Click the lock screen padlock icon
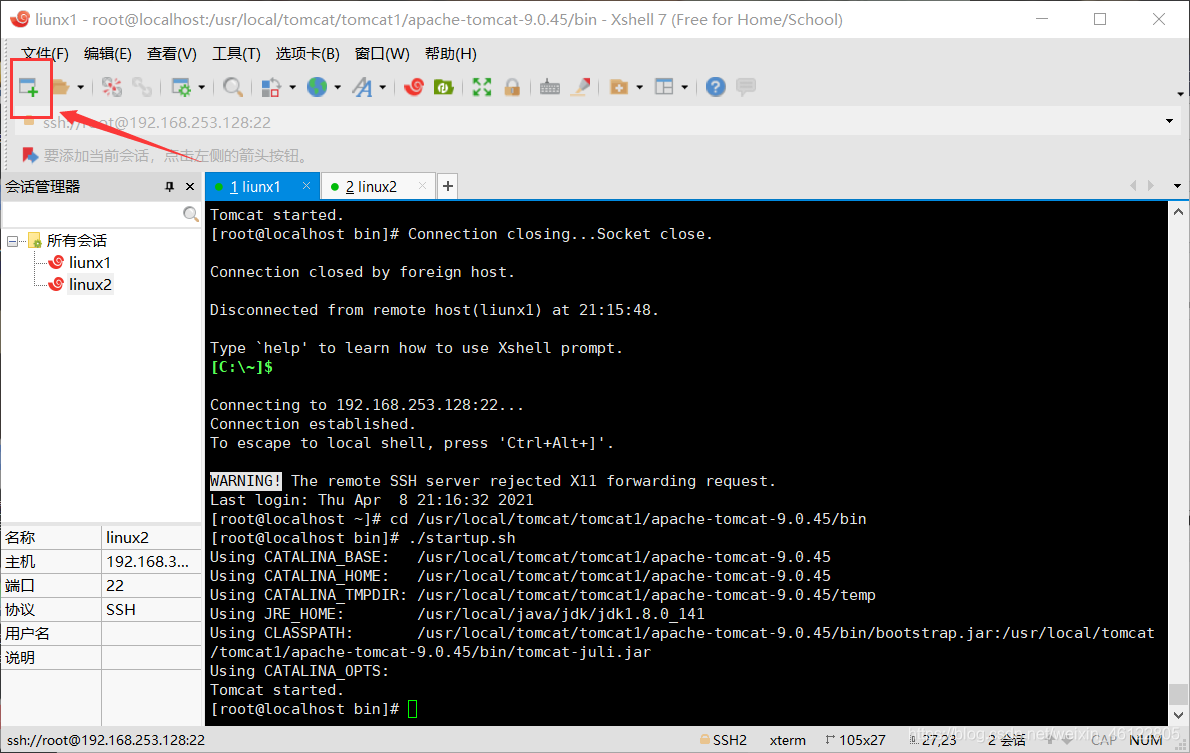 (x=512, y=87)
